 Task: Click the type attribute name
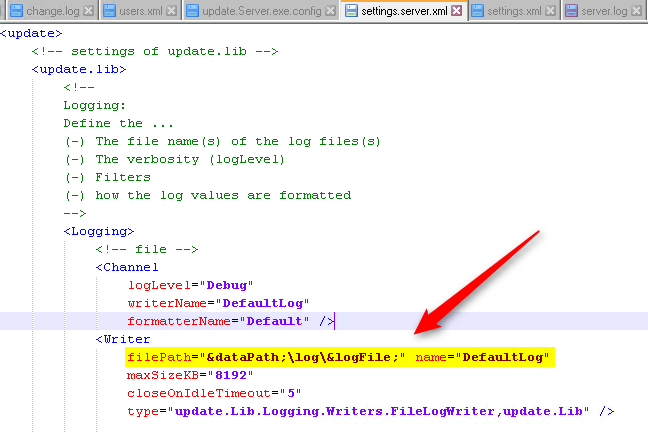[143, 411]
